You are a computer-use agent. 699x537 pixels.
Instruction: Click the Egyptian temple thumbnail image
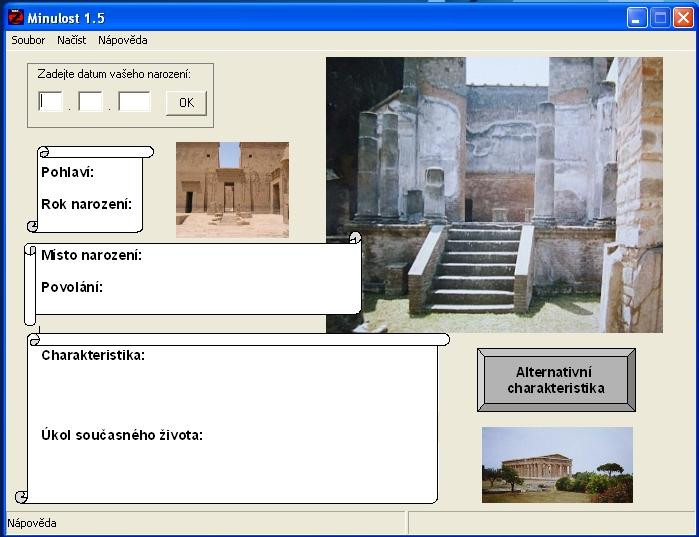pos(232,189)
